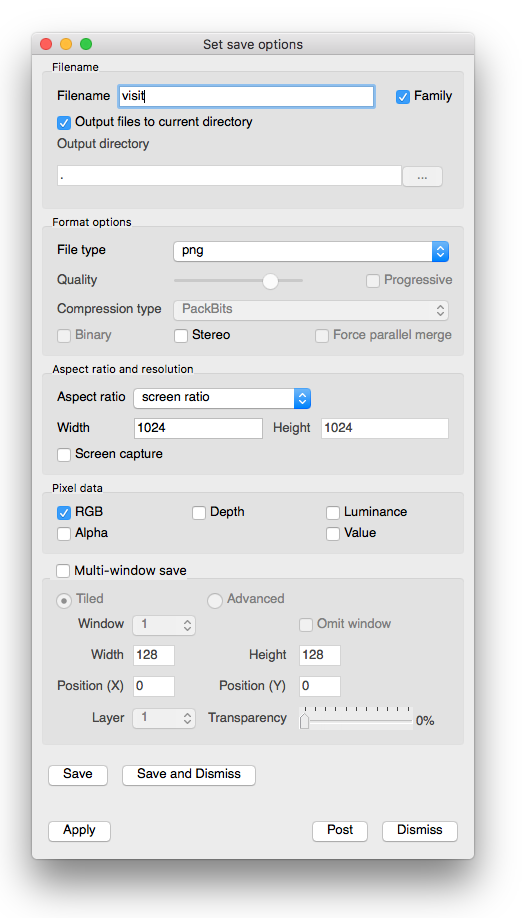Click the yellow minimize window button

66,44
